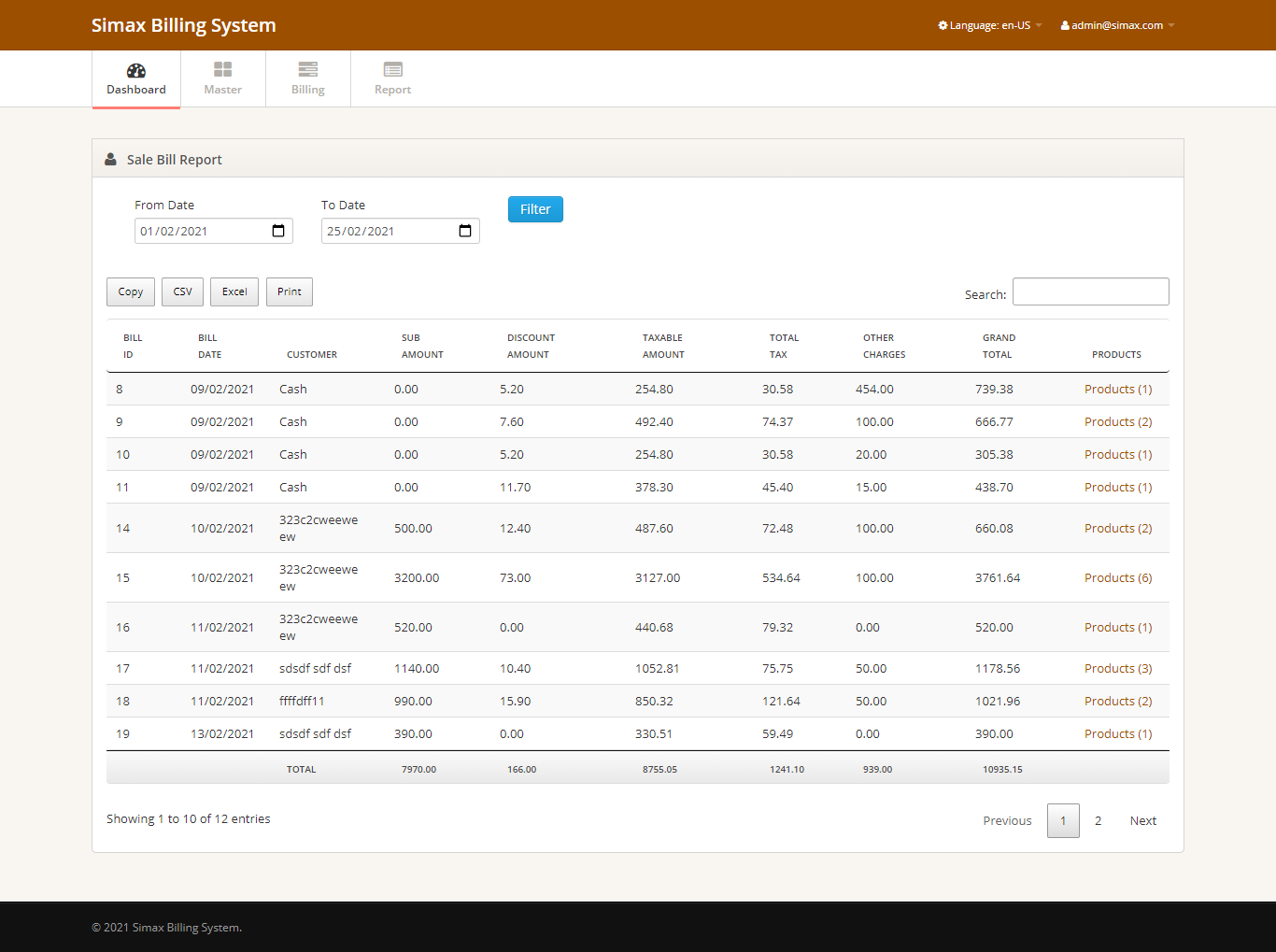The width and height of the screenshot is (1276, 952).
Task: Open Products (3) for bill 17
Action: point(1118,668)
